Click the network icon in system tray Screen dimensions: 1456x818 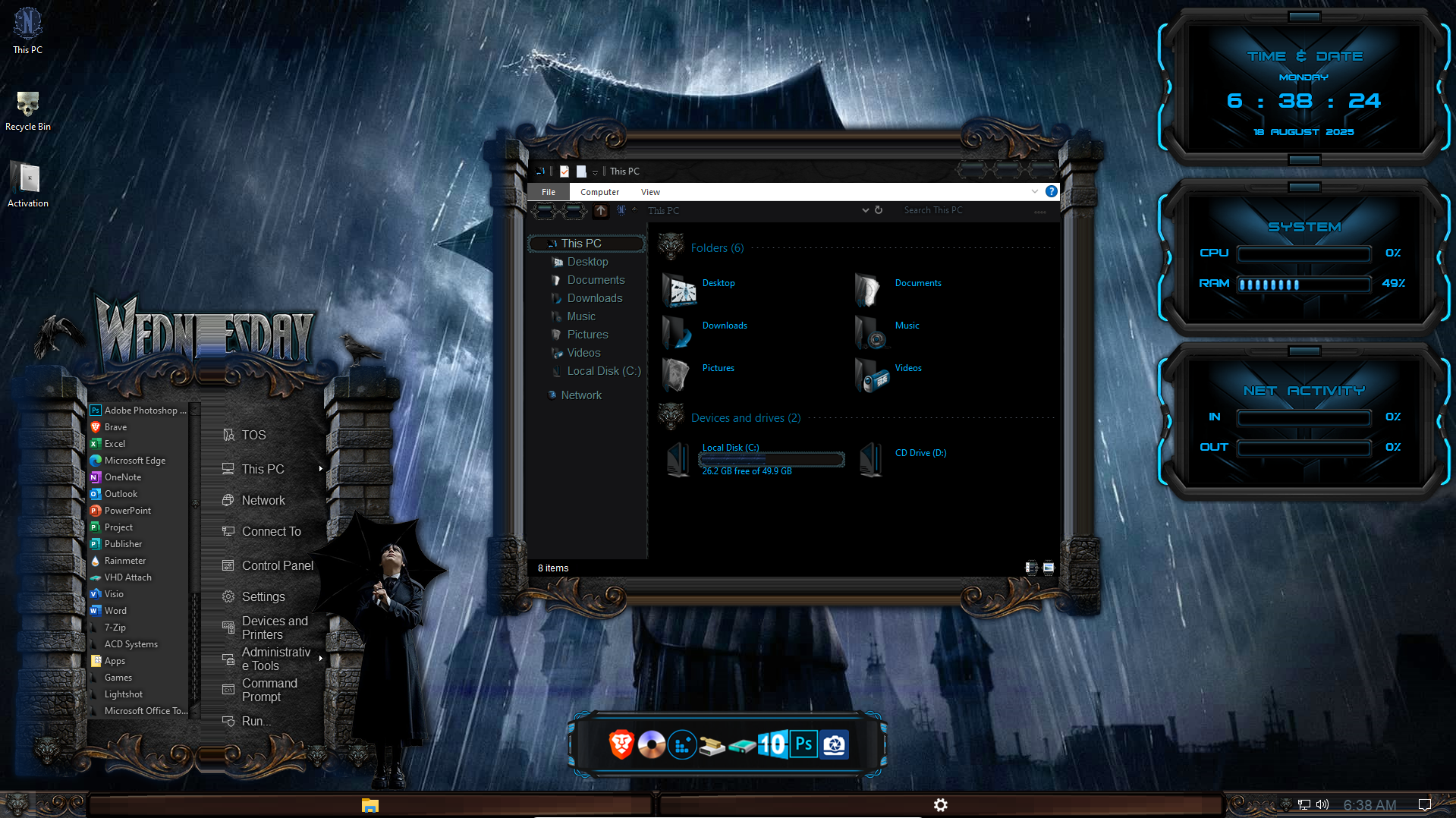click(1304, 805)
